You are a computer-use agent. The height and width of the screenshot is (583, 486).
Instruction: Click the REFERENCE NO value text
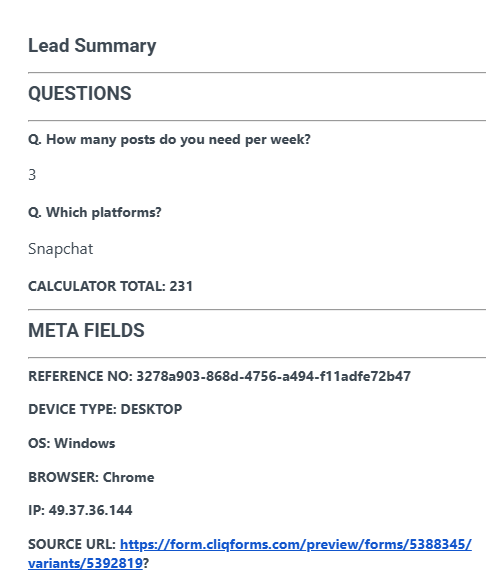pyautogui.click(x=274, y=376)
